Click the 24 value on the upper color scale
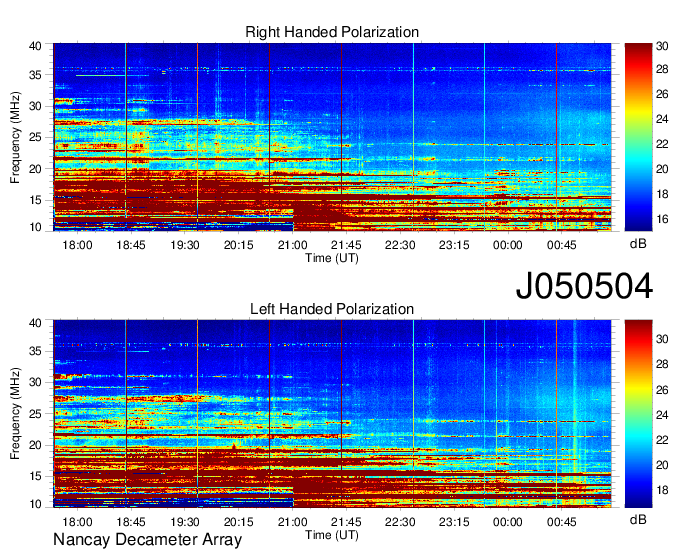Image resolution: width=680 pixels, height=552 pixels. click(x=662, y=119)
